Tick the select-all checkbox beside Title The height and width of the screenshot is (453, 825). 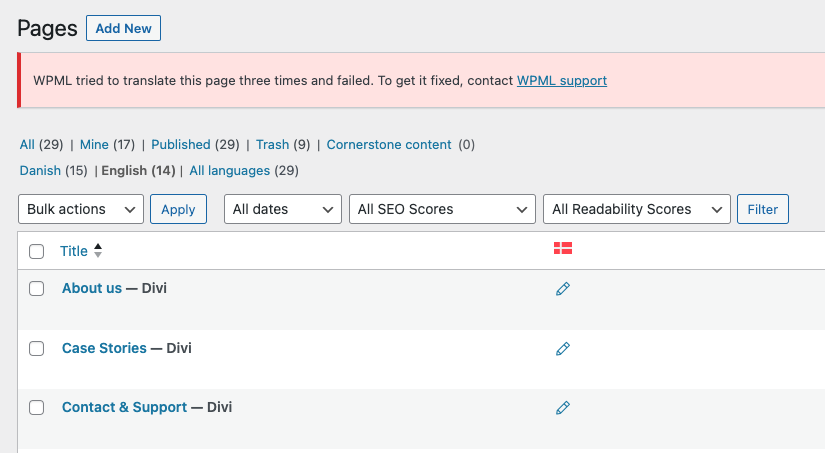click(36, 251)
